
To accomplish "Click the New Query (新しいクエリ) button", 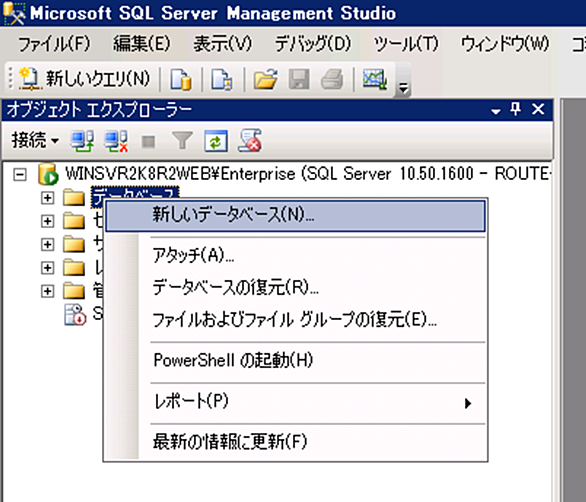I will point(84,79).
